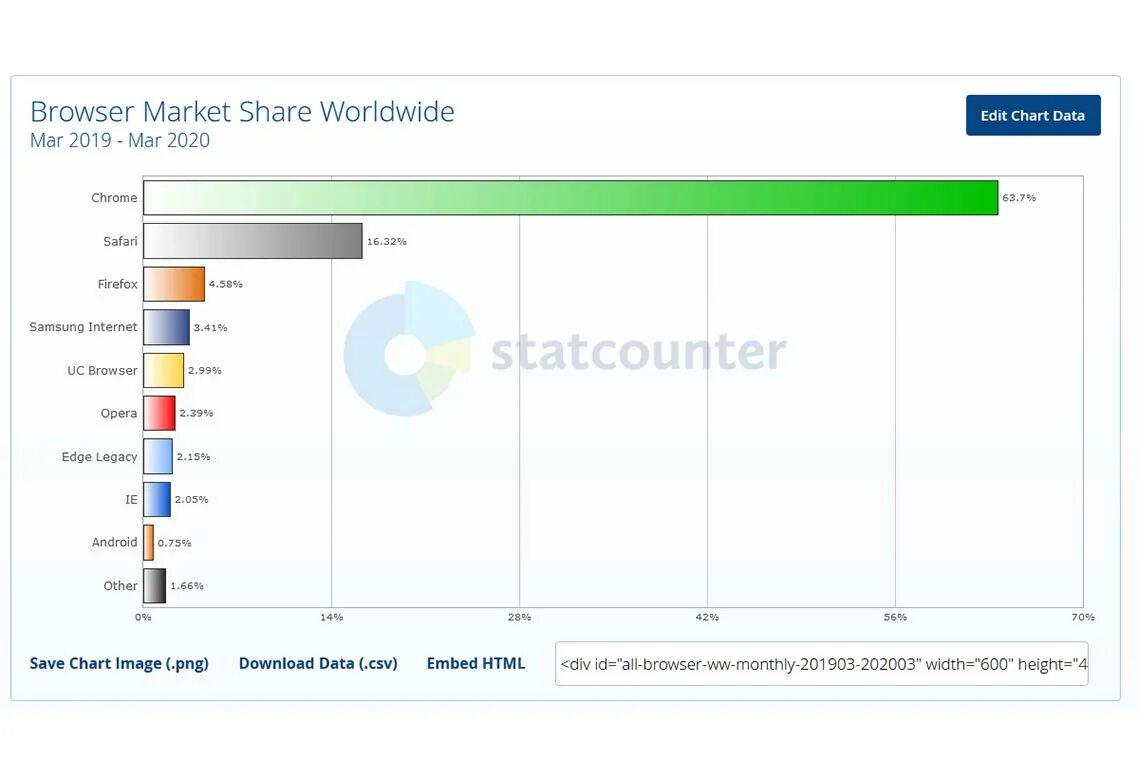Click the '56%' x-axis tick label
Viewport: 1140px width, 760px height.
coord(895,617)
